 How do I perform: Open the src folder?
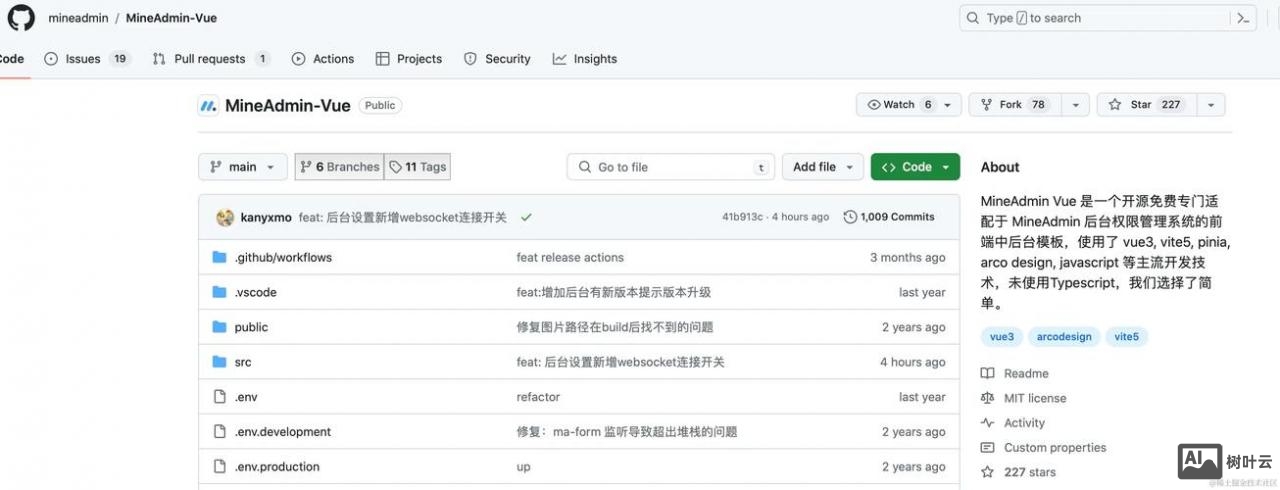[243, 362]
